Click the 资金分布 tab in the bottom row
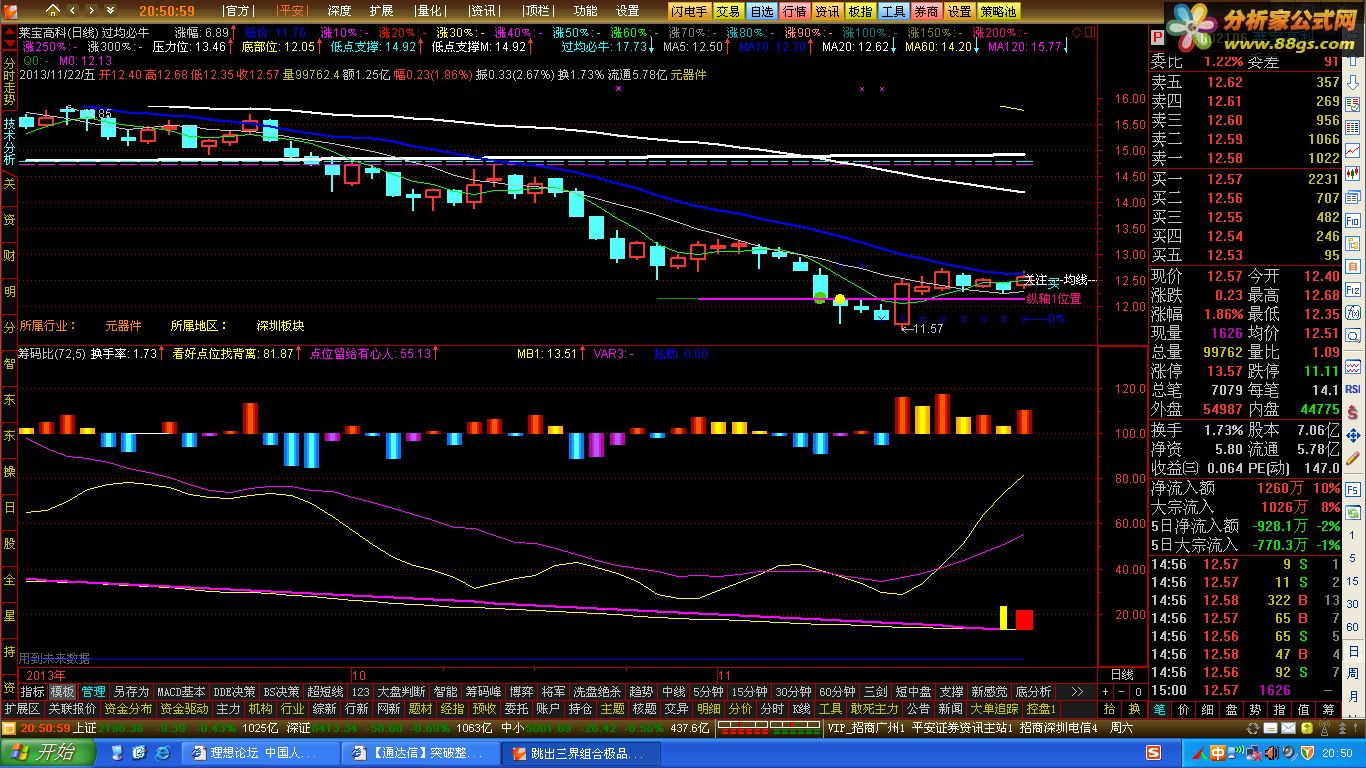Viewport: 1366px width, 768px height. (128, 708)
